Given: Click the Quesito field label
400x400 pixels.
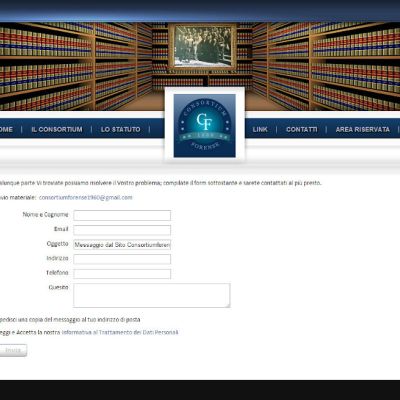Looking at the screenshot, I should pyautogui.click(x=58, y=287).
